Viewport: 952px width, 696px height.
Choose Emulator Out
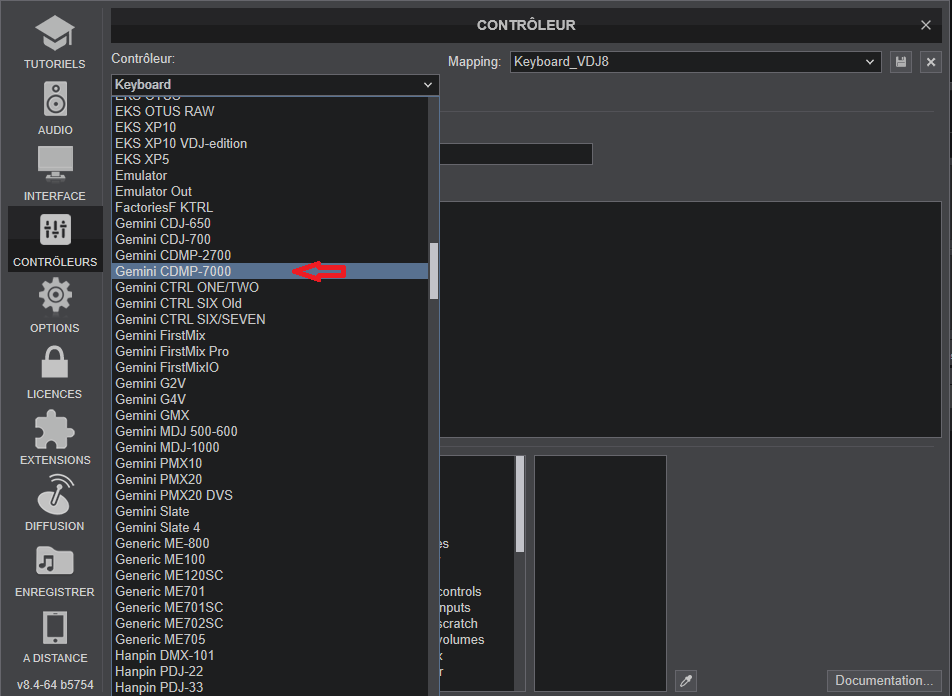270,191
